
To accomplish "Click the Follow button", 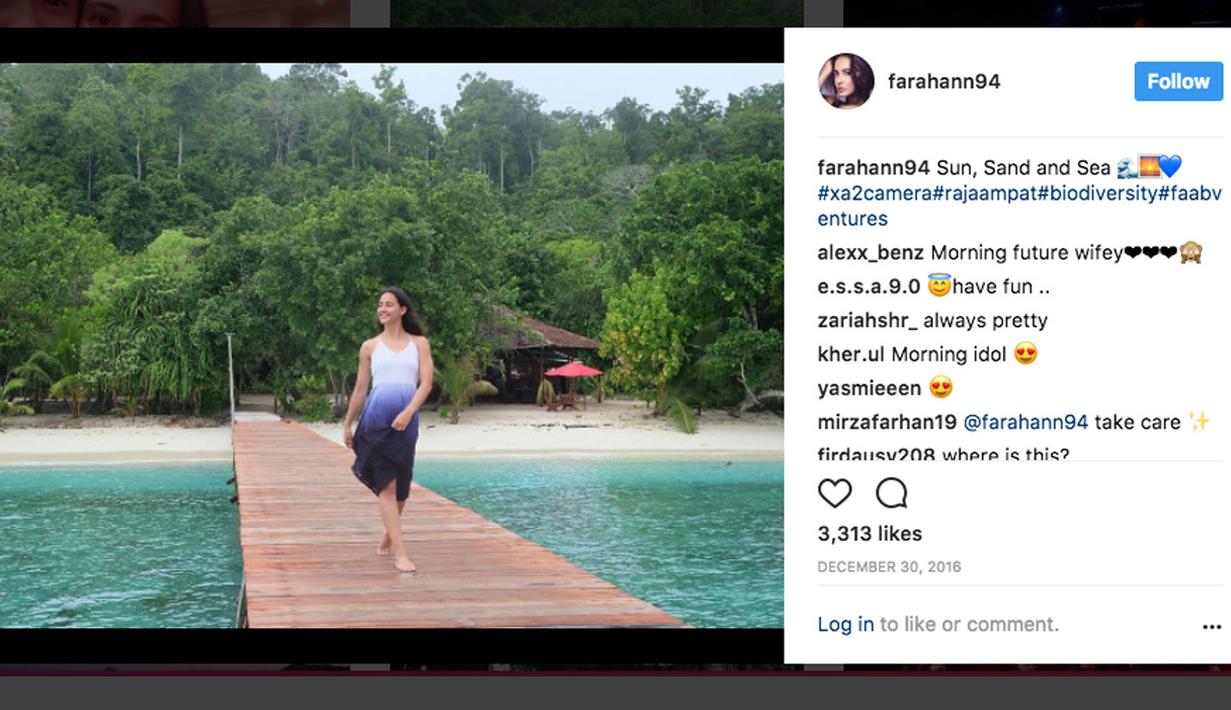I will tap(1178, 81).
